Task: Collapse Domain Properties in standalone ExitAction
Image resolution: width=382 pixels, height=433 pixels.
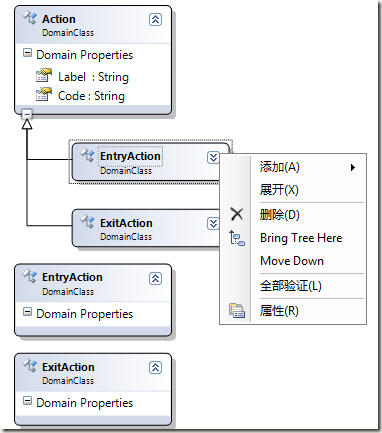Action: coord(27,401)
